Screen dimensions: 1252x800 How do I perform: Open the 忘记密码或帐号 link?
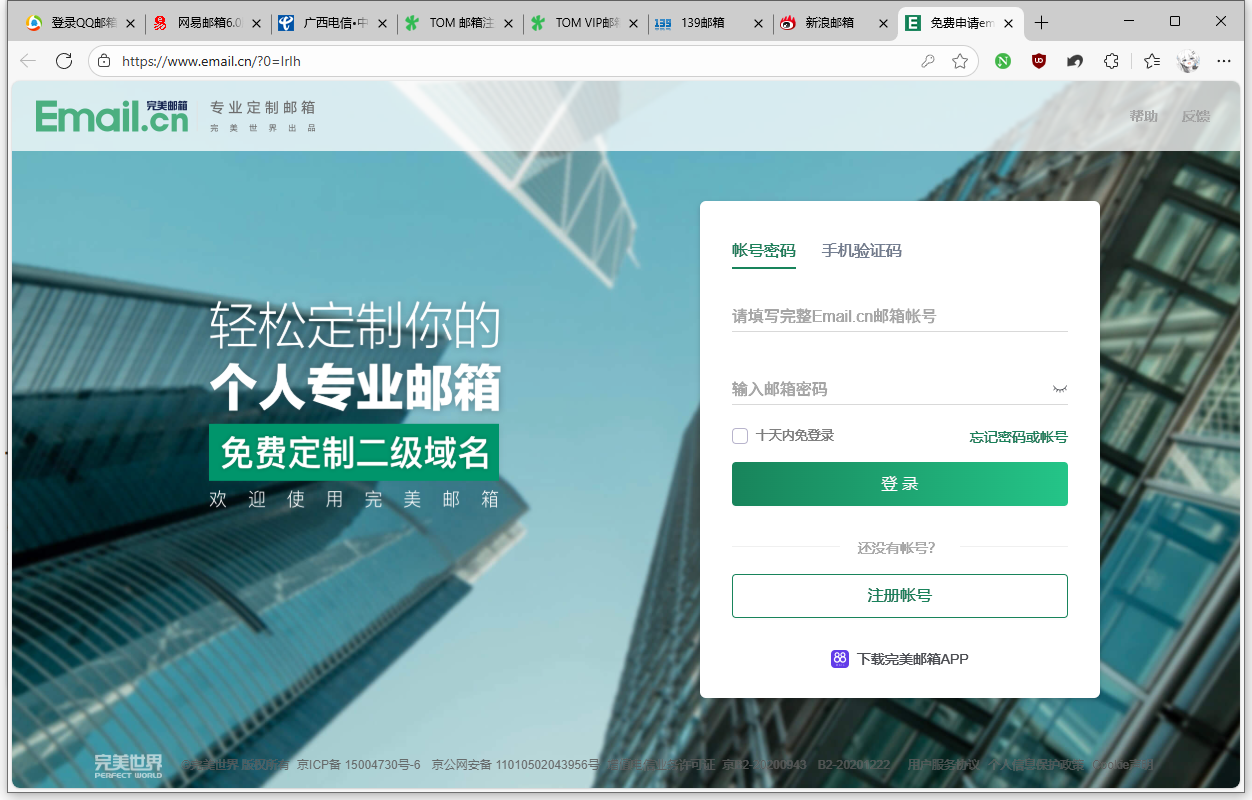1018,437
